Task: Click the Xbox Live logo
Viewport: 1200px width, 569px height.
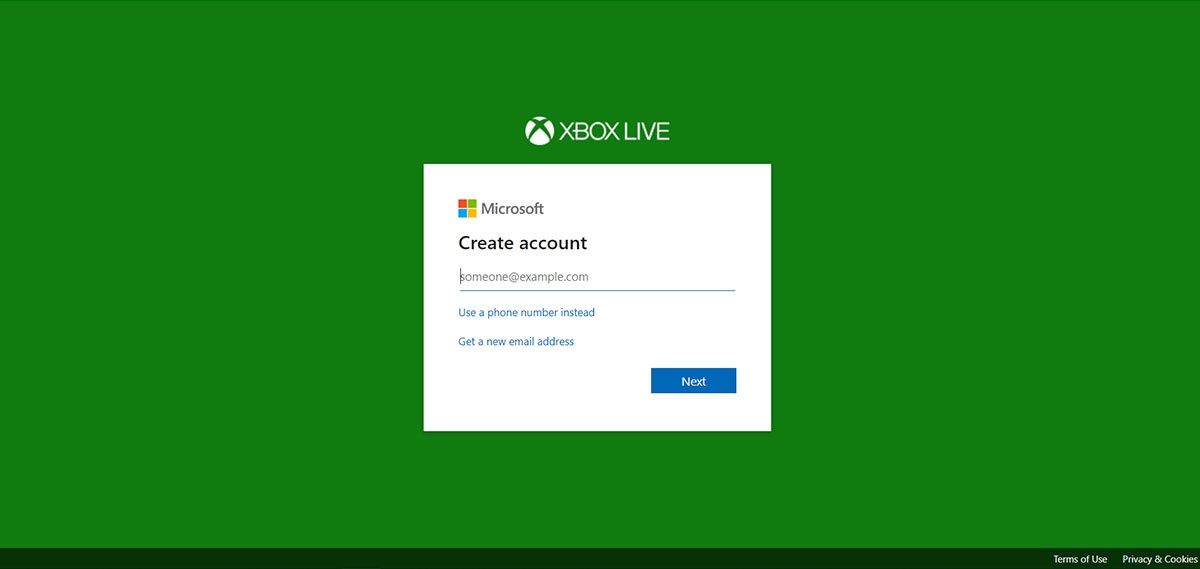Action: [597, 131]
